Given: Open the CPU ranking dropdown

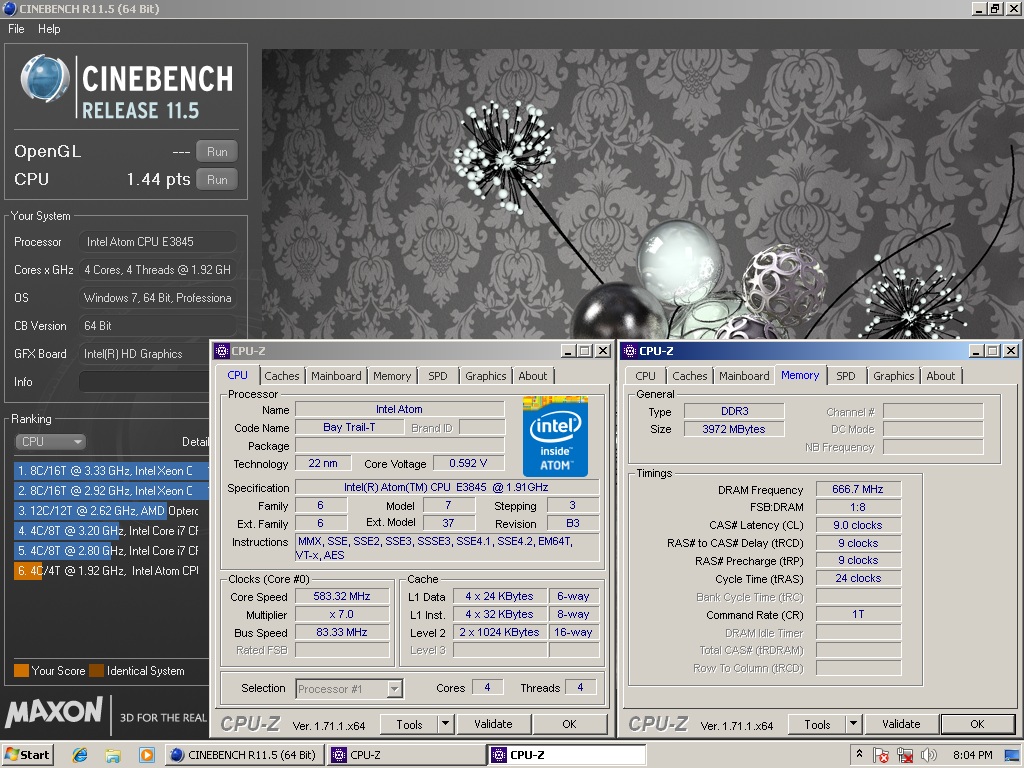Looking at the screenshot, I should pyautogui.click(x=50, y=441).
